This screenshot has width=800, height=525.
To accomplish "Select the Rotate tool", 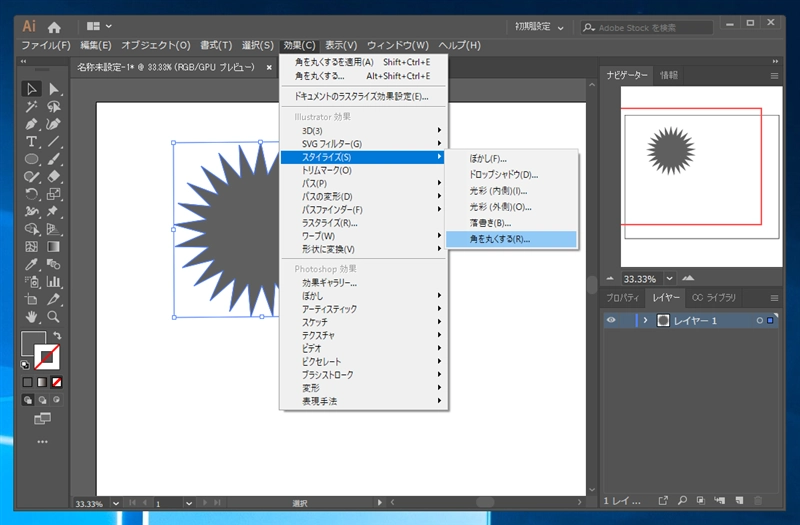I will [31, 194].
